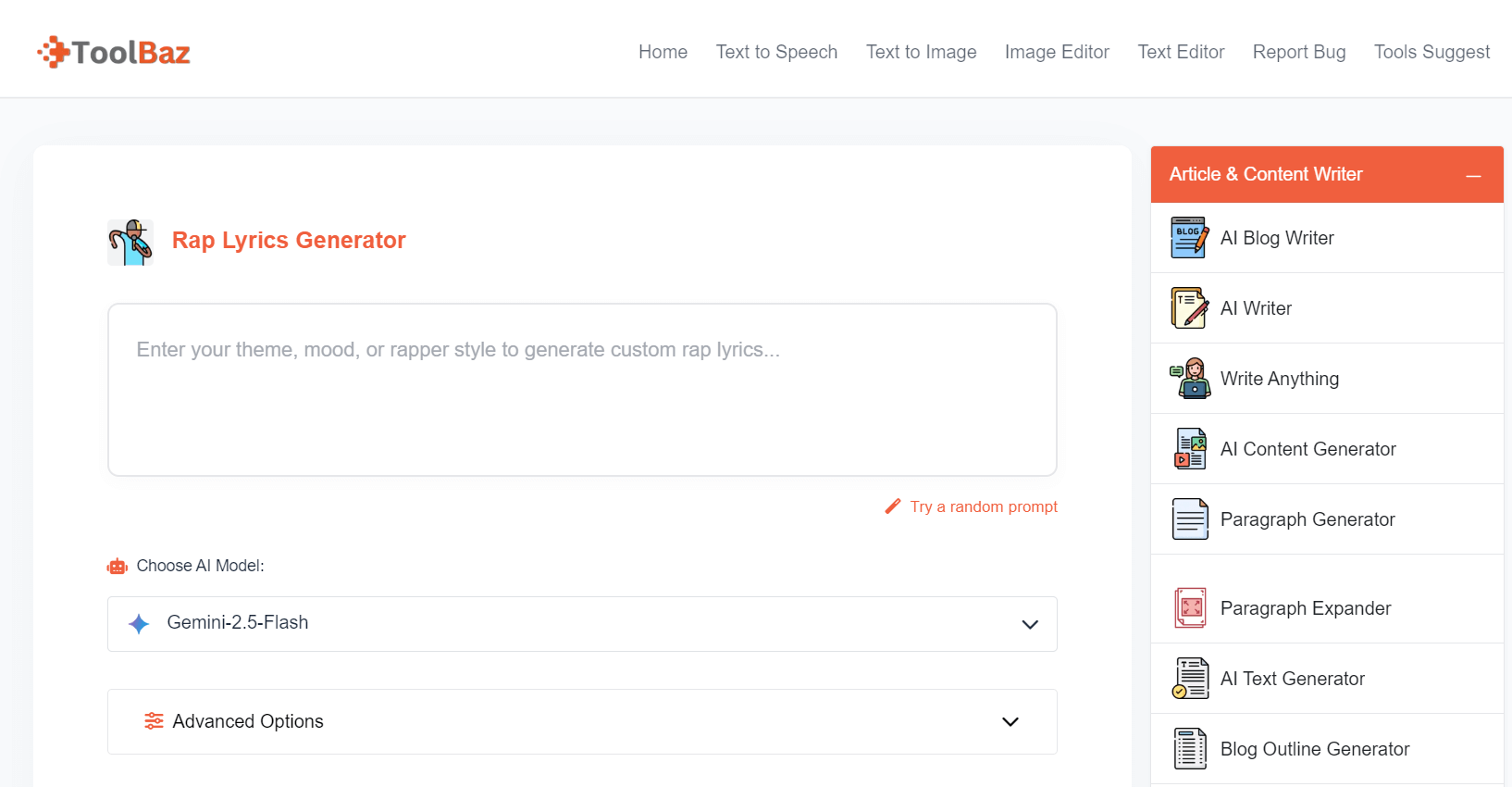Focus the rap lyrics theme text box

tap(582, 390)
